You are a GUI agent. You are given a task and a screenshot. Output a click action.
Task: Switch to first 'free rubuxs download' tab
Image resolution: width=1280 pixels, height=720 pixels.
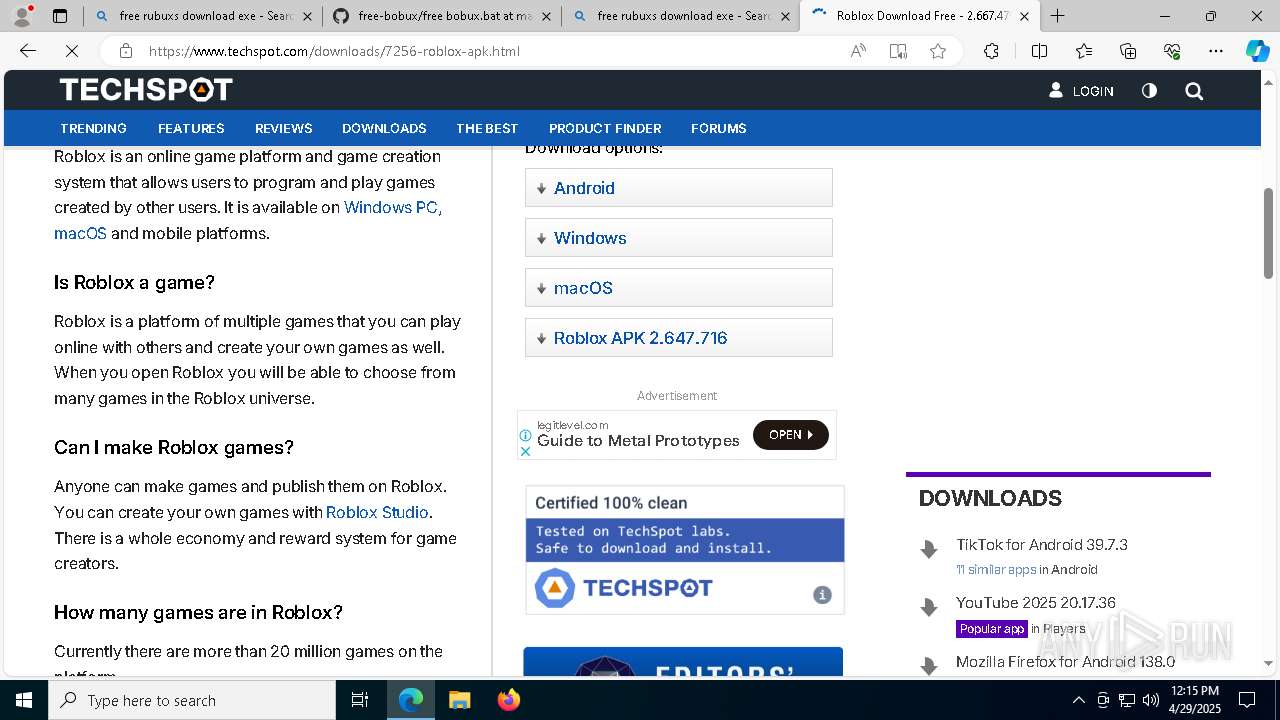(x=203, y=16)
